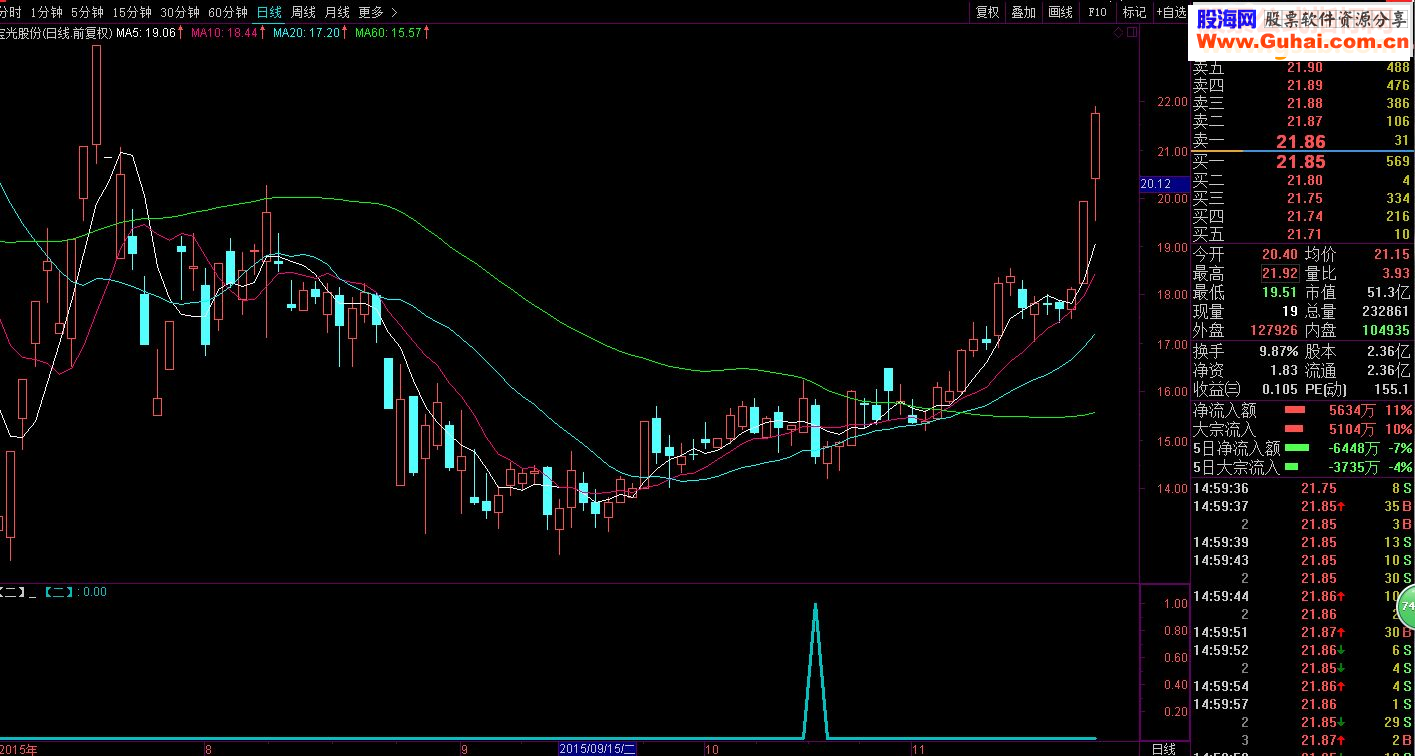Screen dimensions: 1415x756
Task: Click the PE(动) value 155.1
Action: tap(1392, 390)
